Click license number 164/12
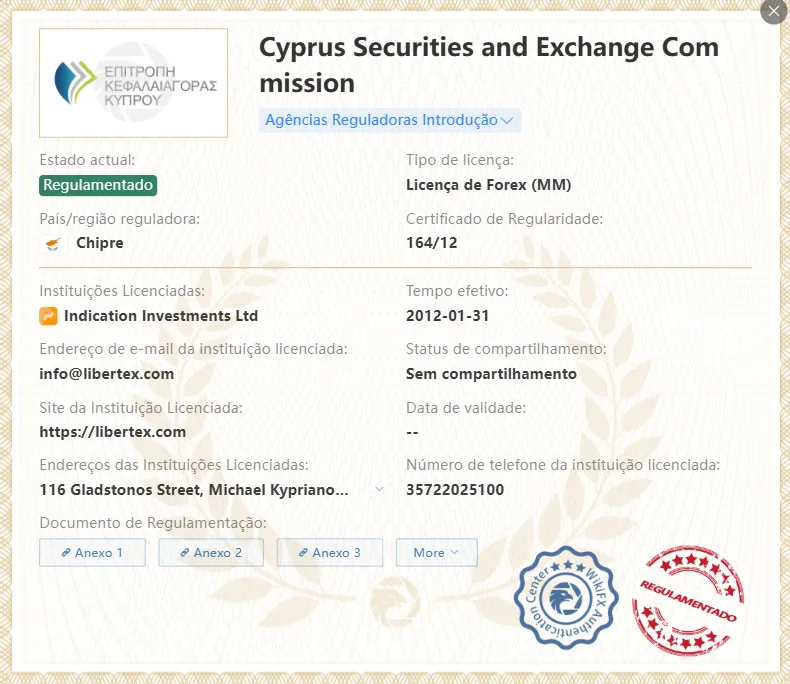The width and height of the screenshot is (790, 684). point(432,243)
